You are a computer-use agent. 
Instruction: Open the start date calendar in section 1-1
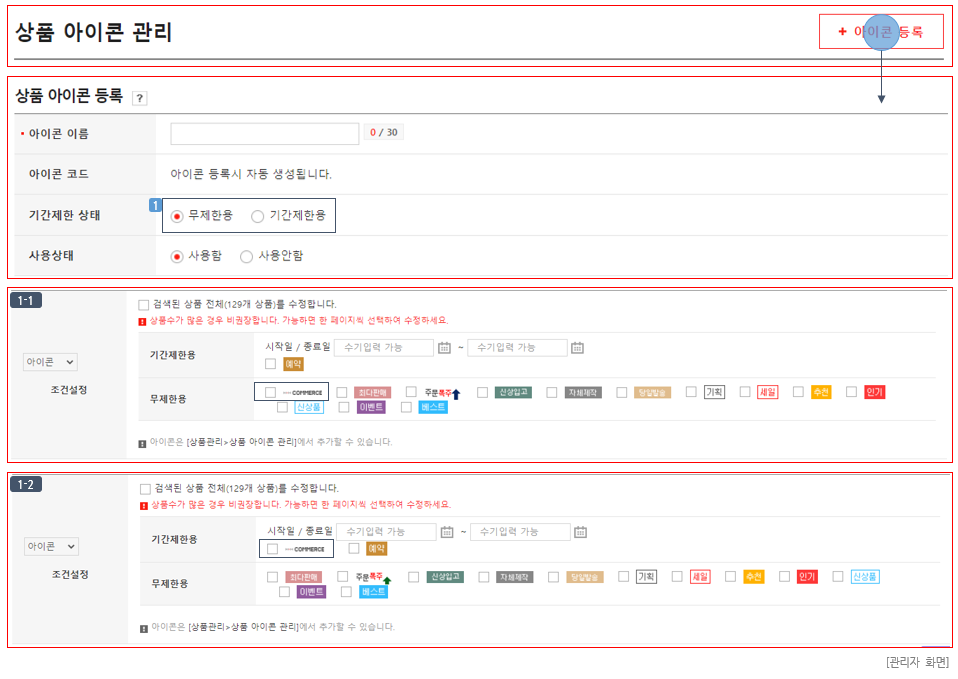click(444, 348)
